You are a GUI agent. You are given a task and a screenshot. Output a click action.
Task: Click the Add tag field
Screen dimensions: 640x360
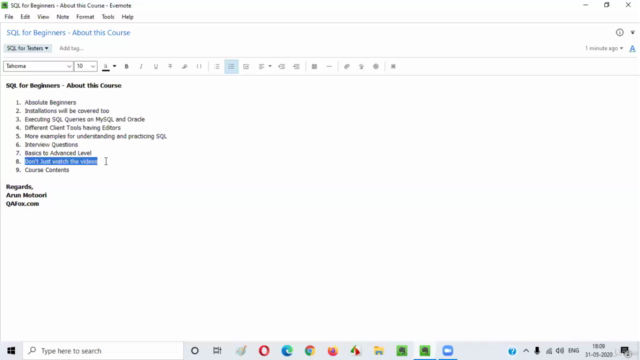coord(71,48)
